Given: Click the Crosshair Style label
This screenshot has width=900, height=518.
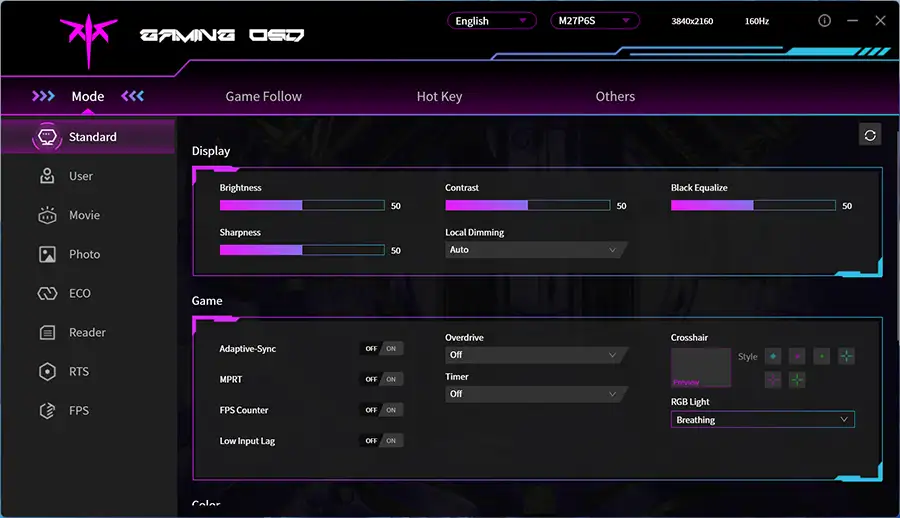Looking at the screenshot, I should (747, 357).
